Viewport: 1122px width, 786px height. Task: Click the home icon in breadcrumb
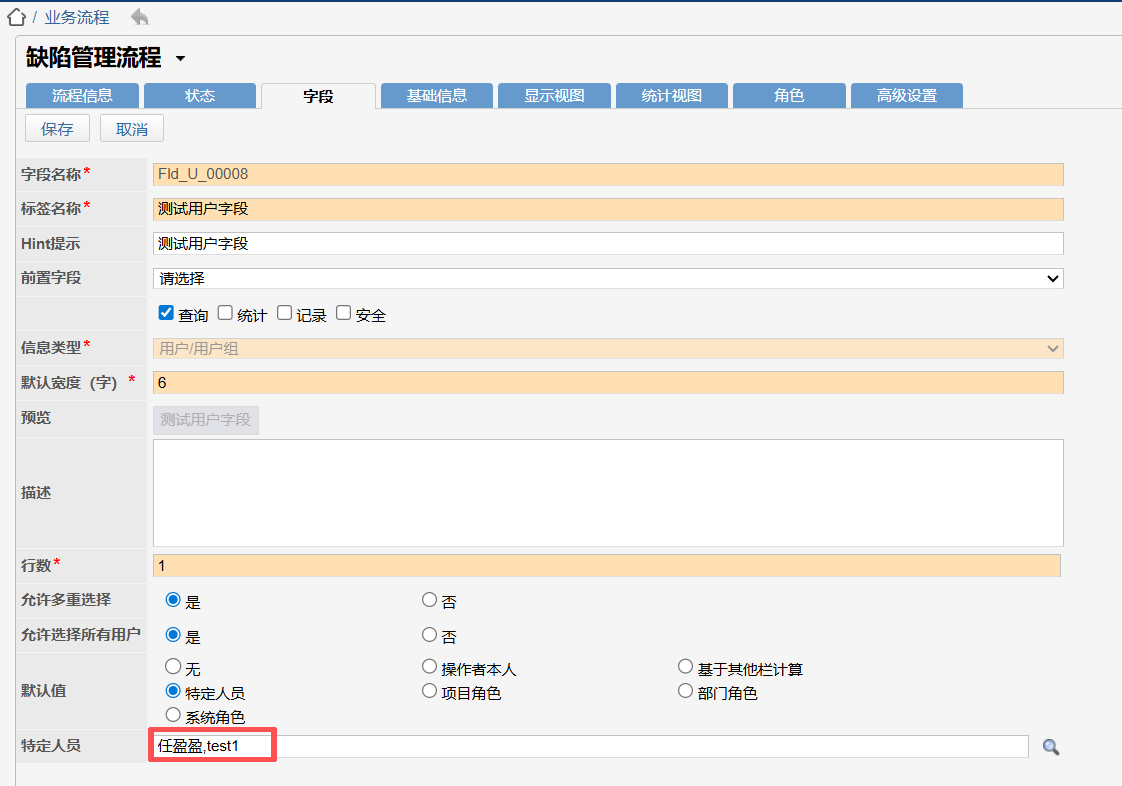click(15, 17)
